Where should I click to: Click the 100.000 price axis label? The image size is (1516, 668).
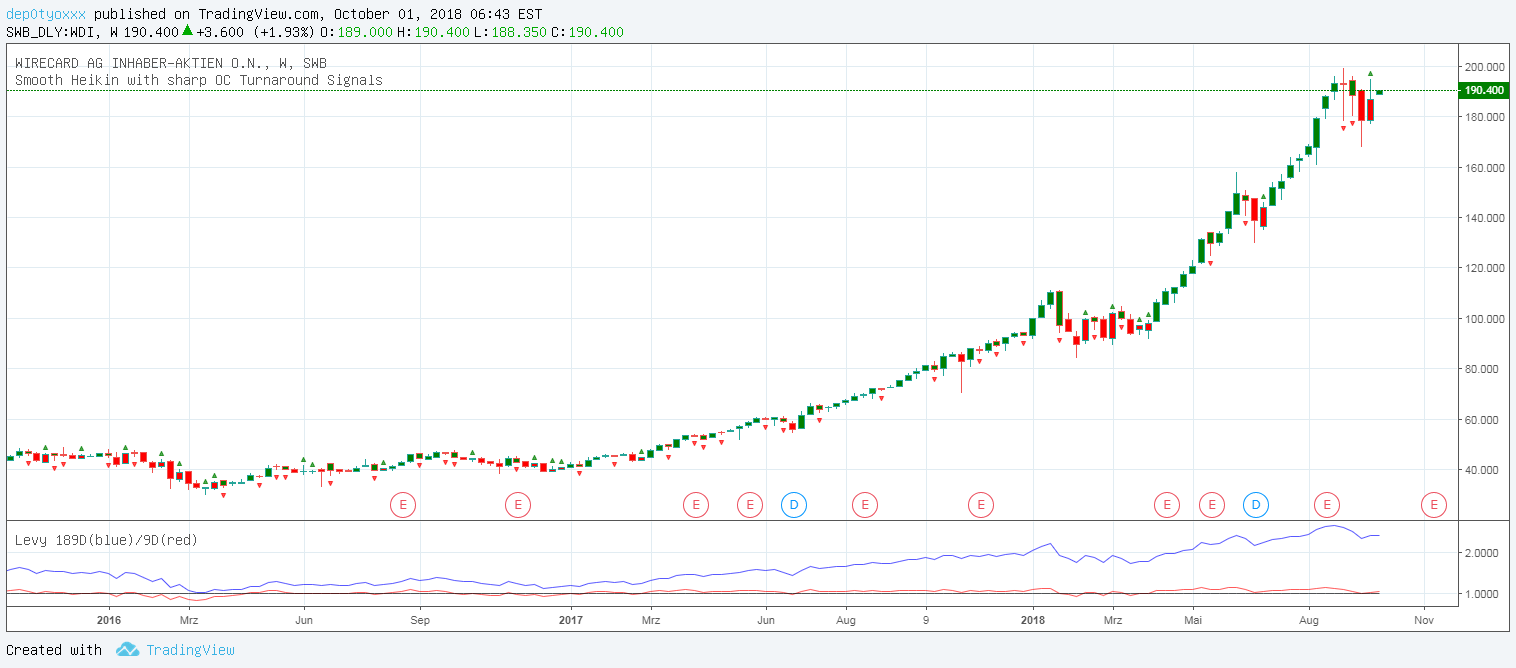click(1485, 319)
